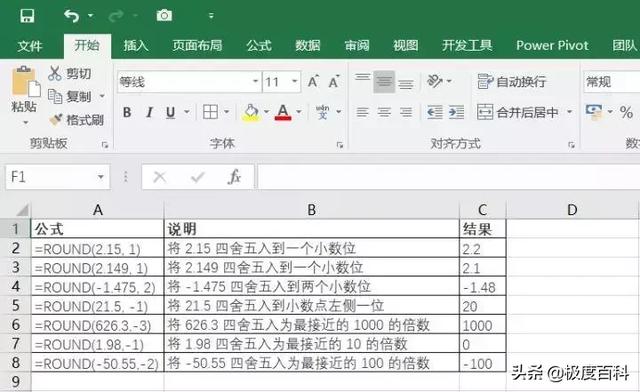Open the 页面布局 tab
640x392 pixels.
(197, 45)
